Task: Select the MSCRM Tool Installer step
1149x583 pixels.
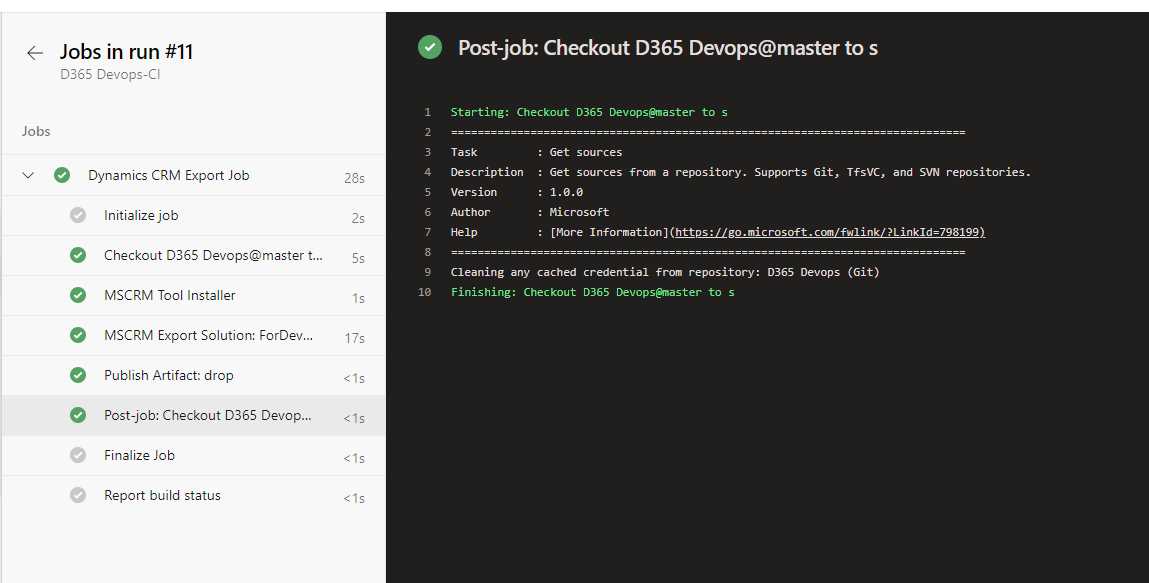Action: point(193,295)
